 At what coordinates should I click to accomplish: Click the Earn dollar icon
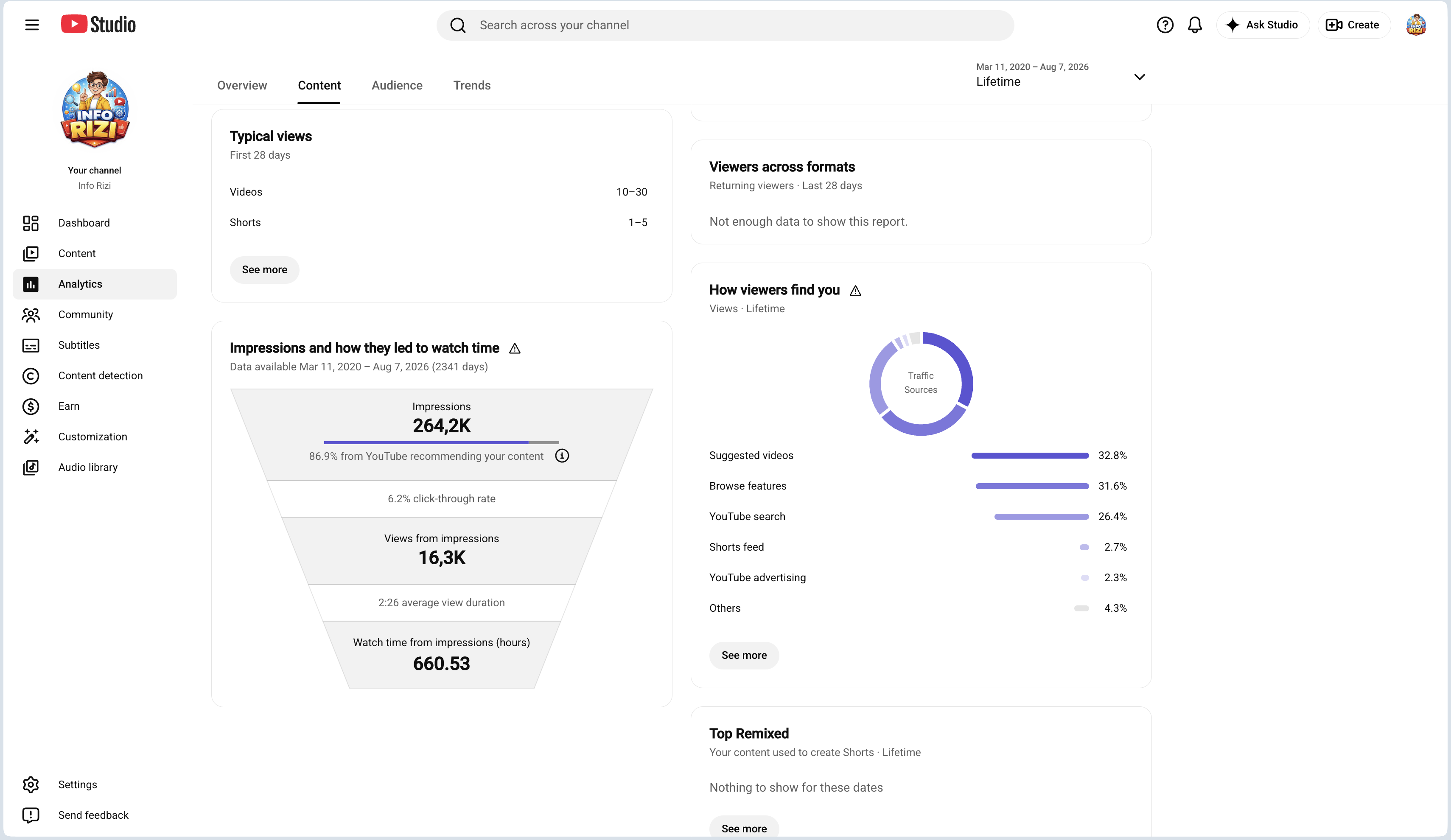[31, 406]
